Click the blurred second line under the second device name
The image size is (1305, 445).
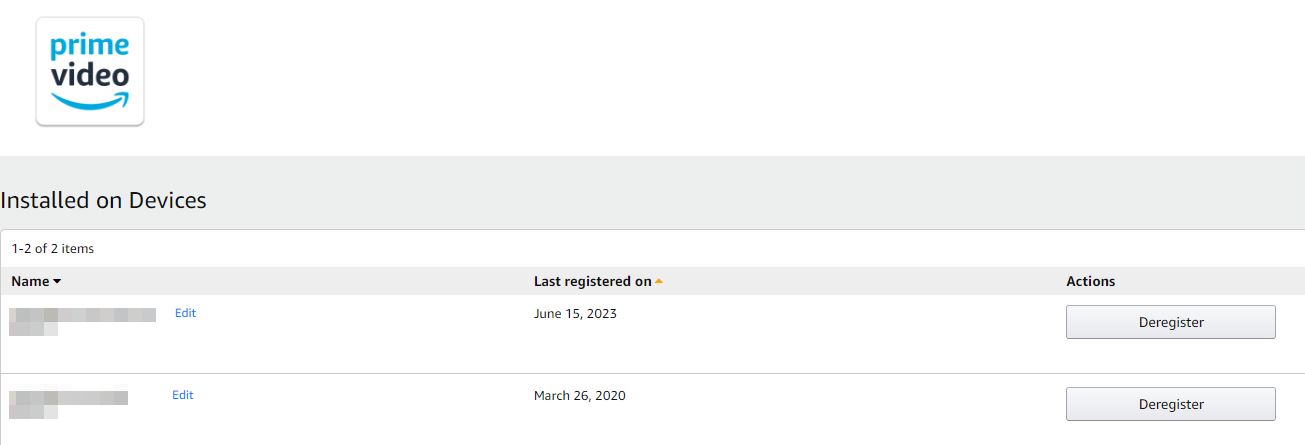(x=33, y=410)
